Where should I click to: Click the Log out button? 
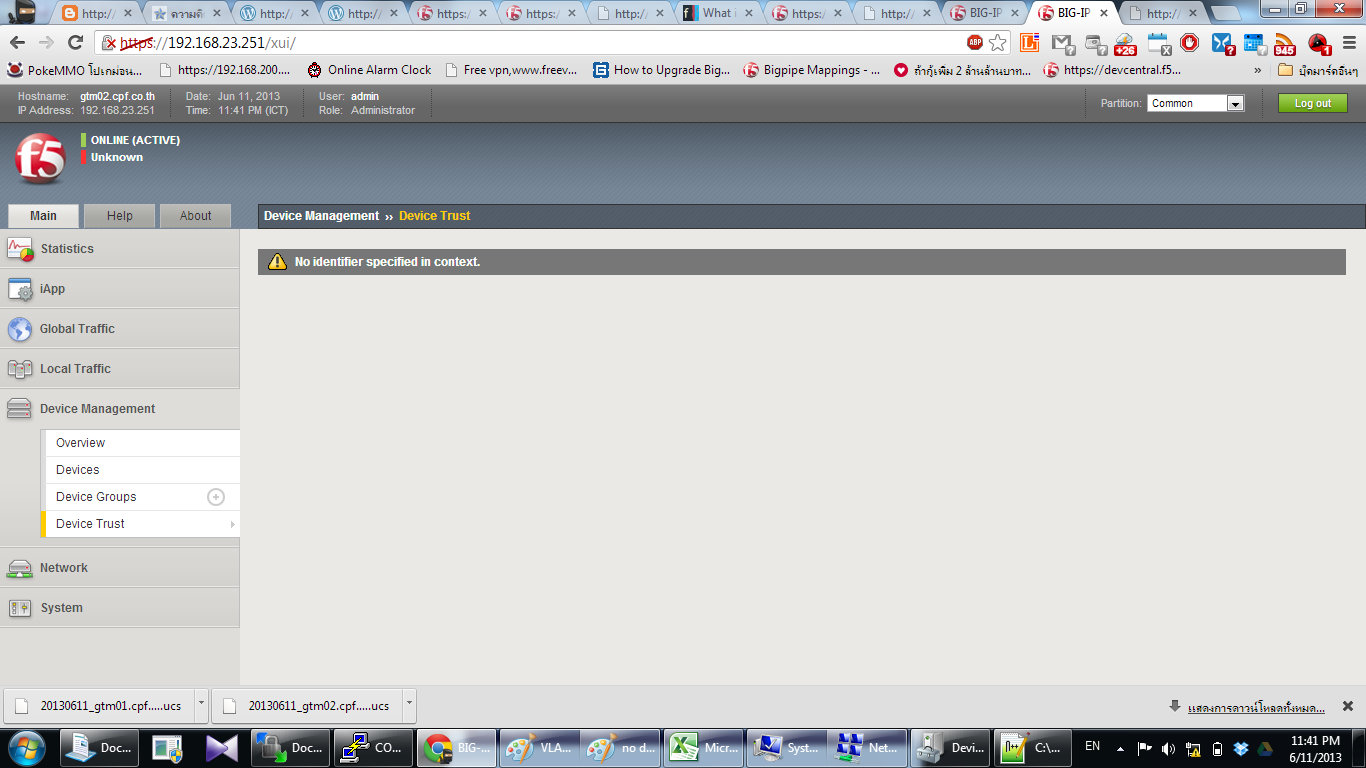(x=1313, y=103)
